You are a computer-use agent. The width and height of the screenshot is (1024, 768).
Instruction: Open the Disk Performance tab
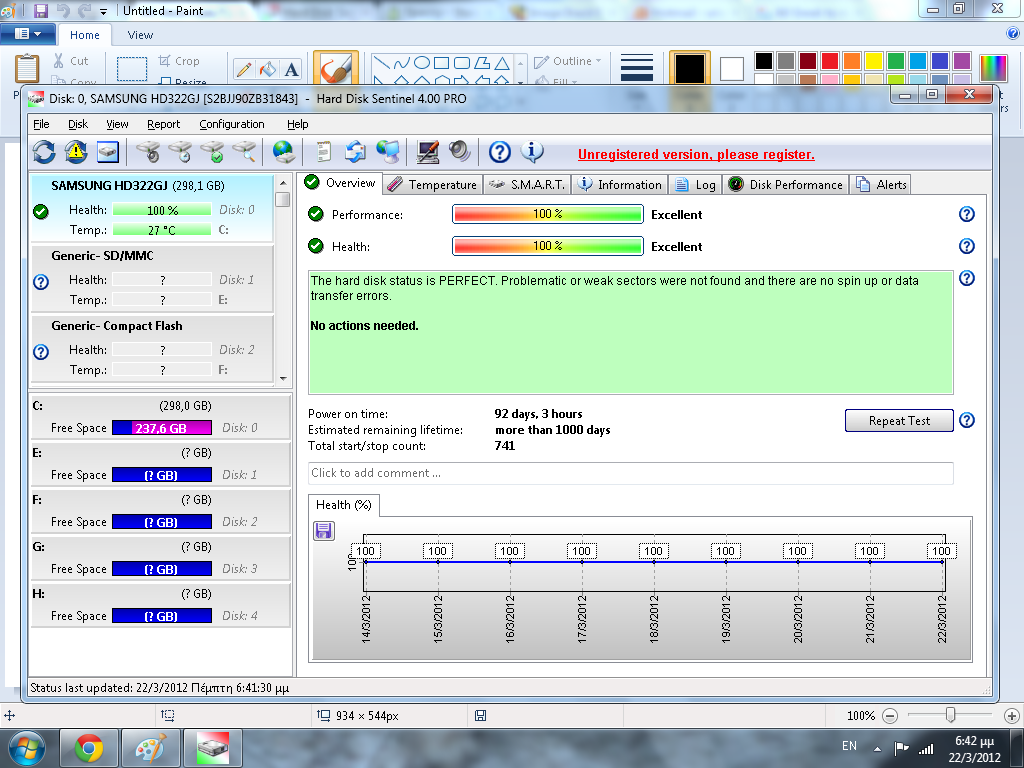click(786, 185)
